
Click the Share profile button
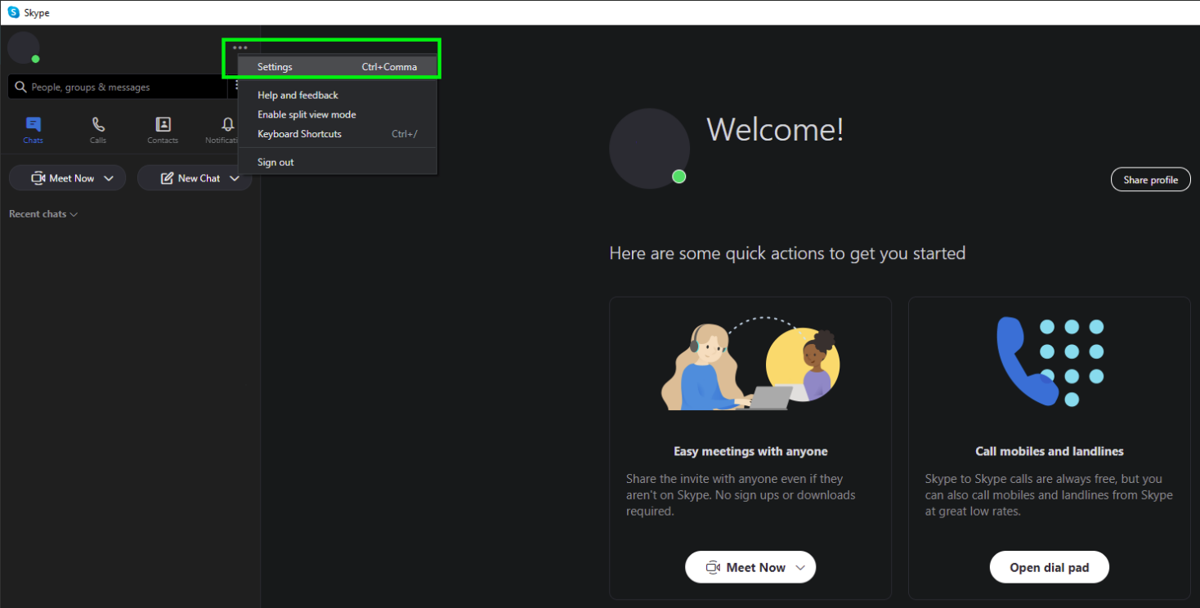point(1150,180)
